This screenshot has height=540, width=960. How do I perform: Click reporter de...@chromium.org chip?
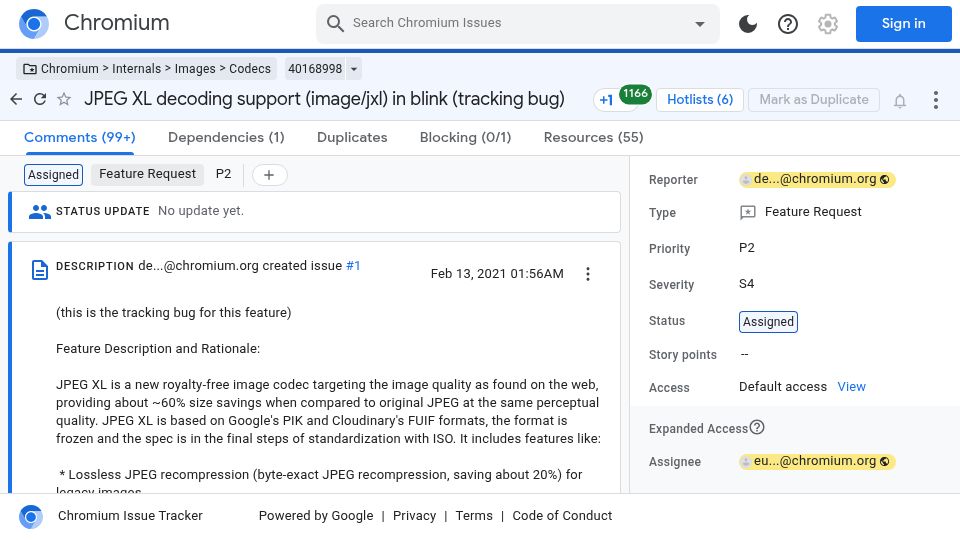pyautogui.click(x=817, y=179)
